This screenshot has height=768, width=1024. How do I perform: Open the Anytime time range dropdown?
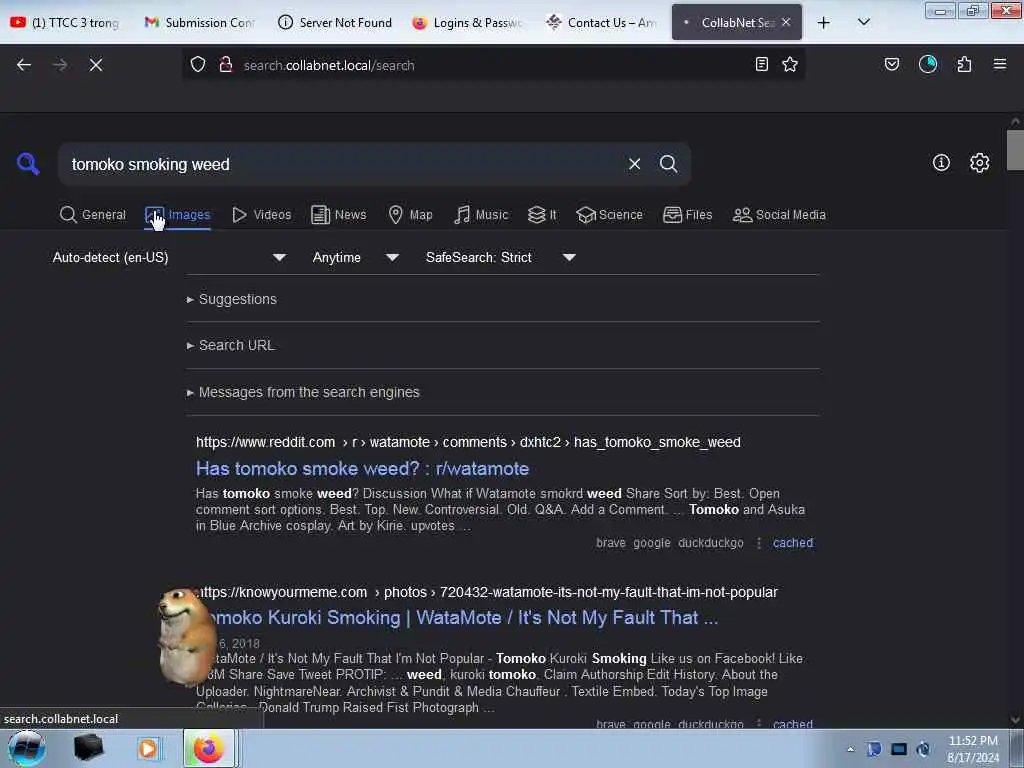point(355,257)
